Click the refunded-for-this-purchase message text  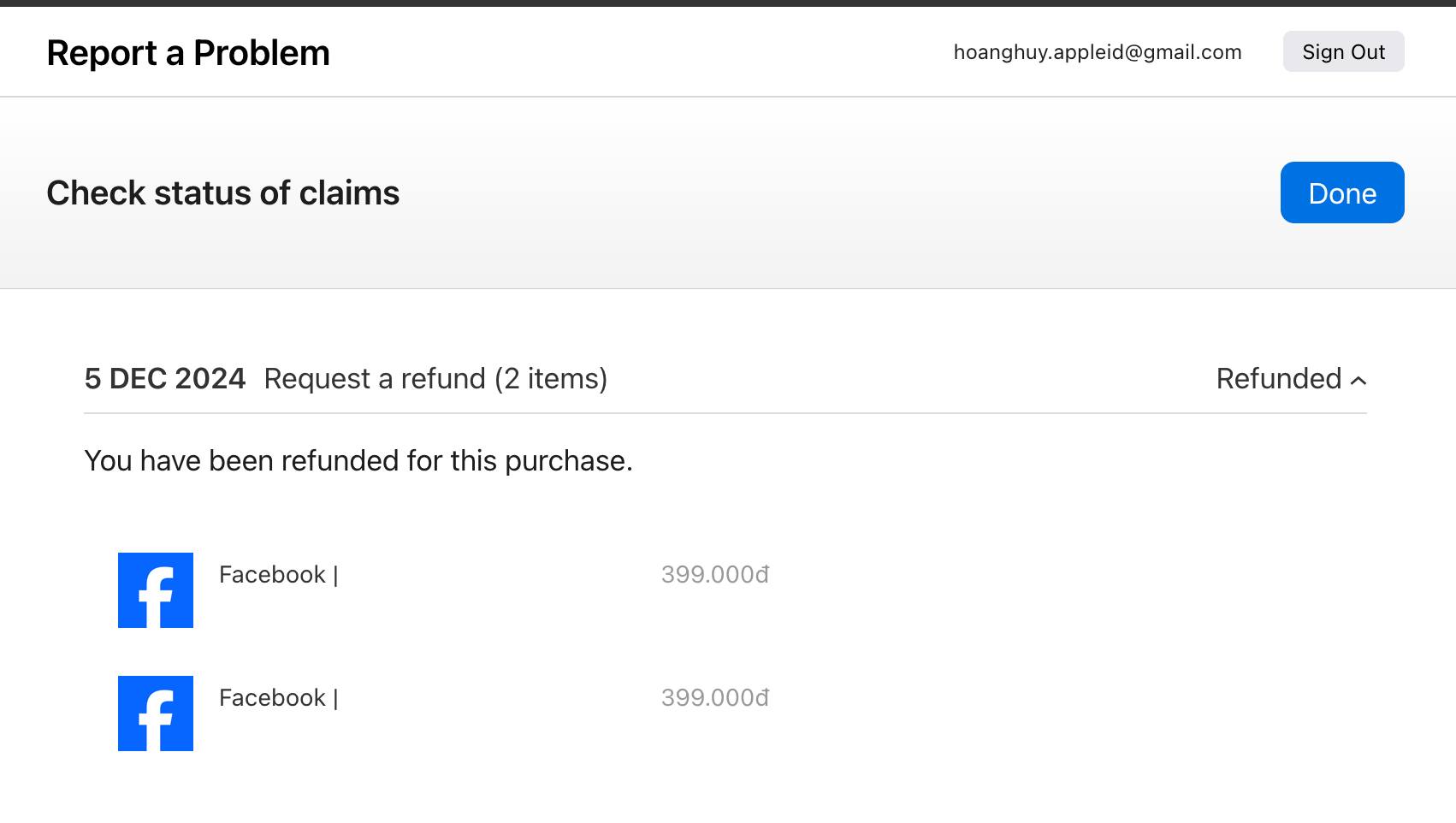coord(358,461)
